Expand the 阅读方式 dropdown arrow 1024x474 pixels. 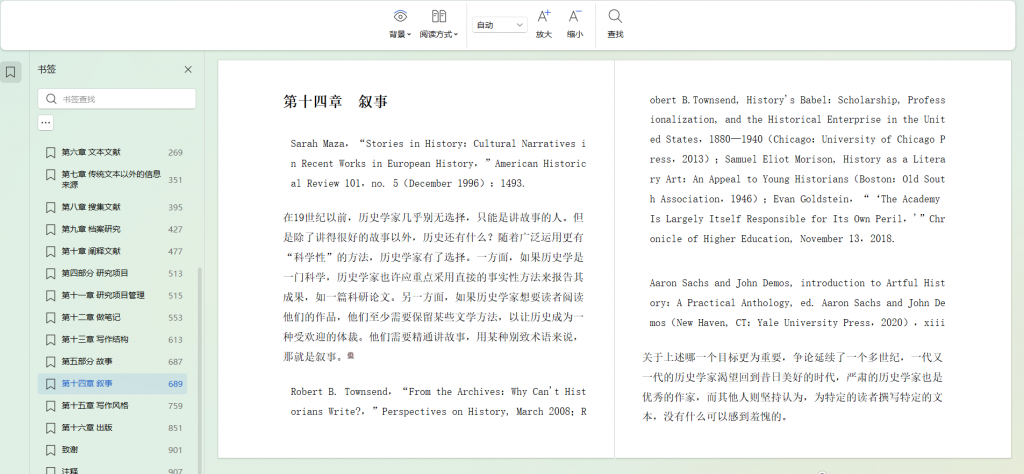point(456,35)
